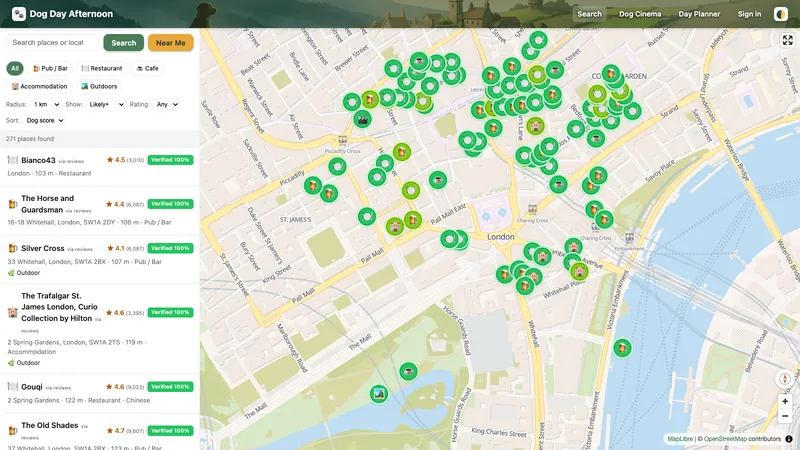
Task: Filter places by Restaurant
Action: 102,68
